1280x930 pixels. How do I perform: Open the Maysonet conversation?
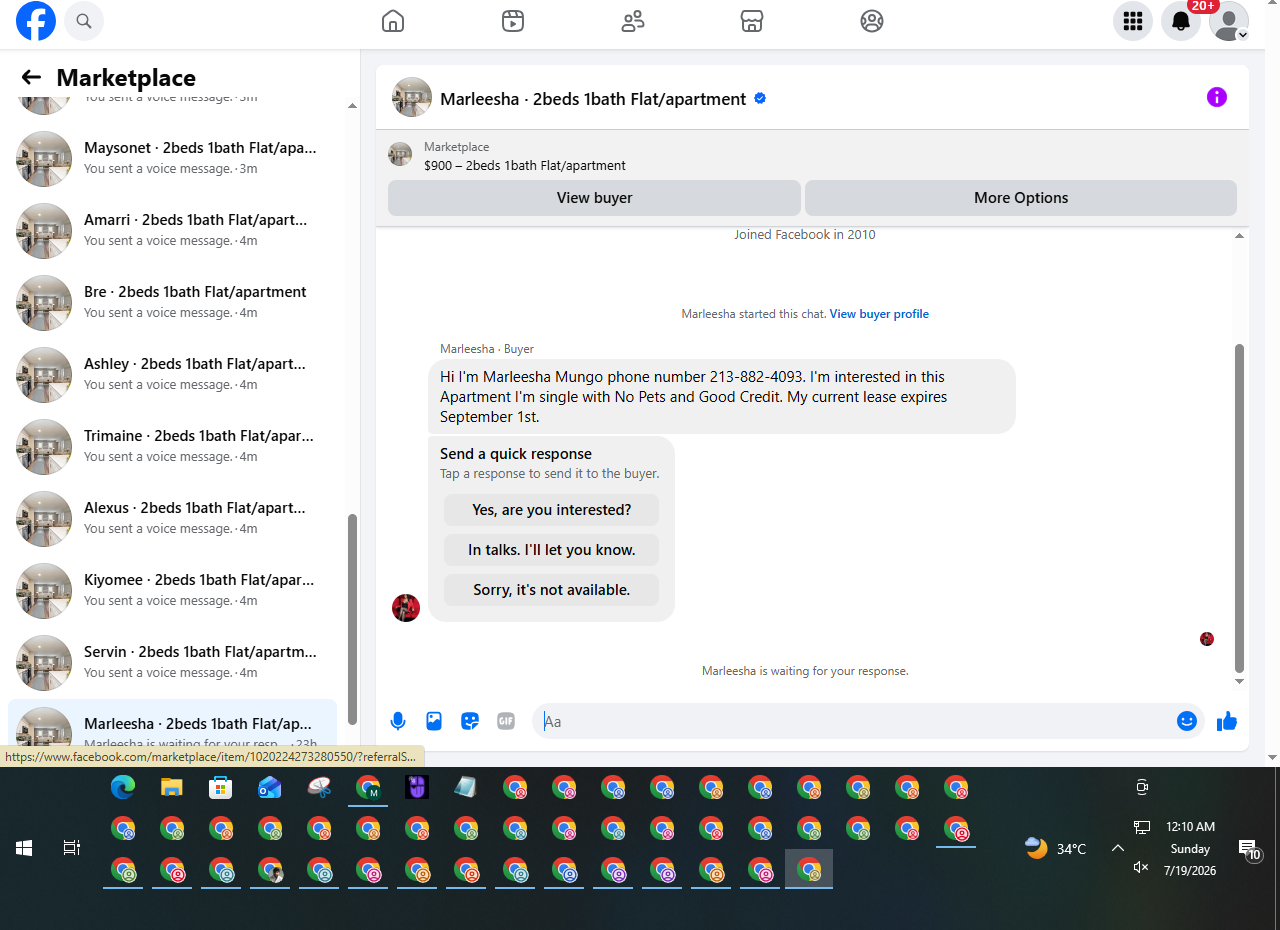click(172, 159)
